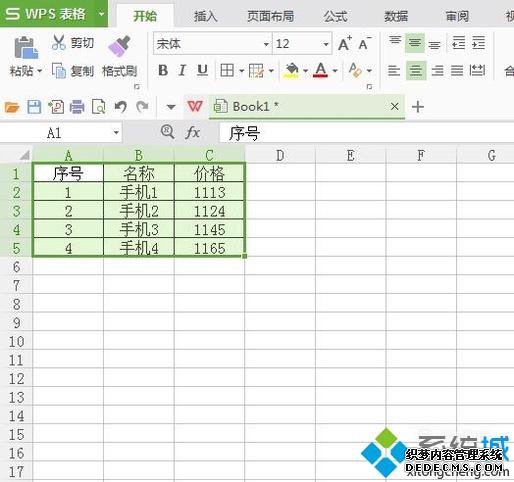
Task: Click the Increase font size icon
Action: (x=345, y=43)
